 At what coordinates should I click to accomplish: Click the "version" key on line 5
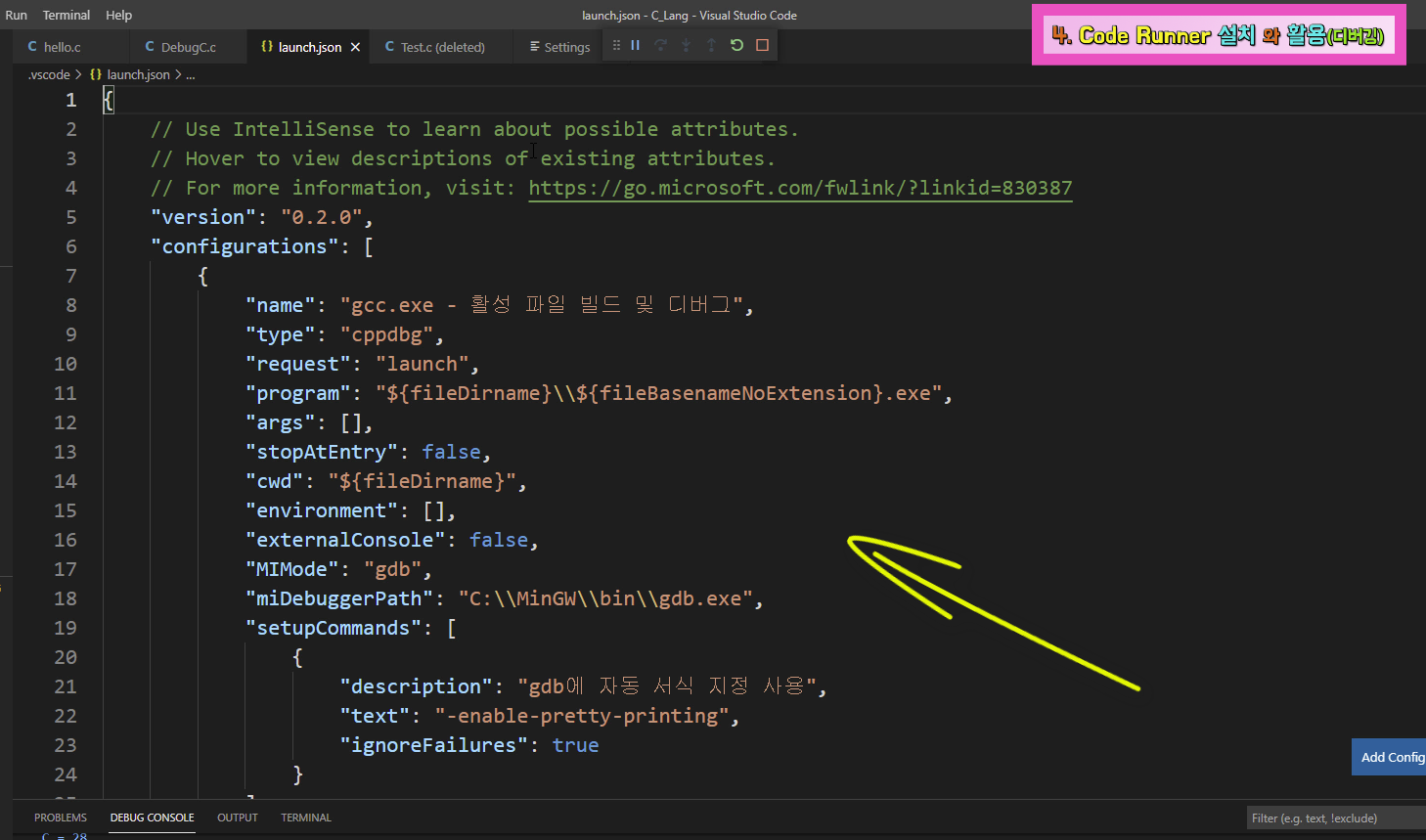pos(203,217)
